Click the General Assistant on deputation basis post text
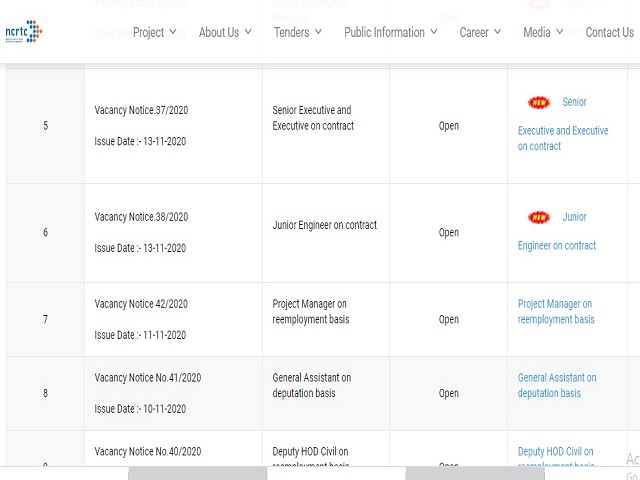Image resolution: width=640 pixels, height=480 pixels. [x=311, y=385]
